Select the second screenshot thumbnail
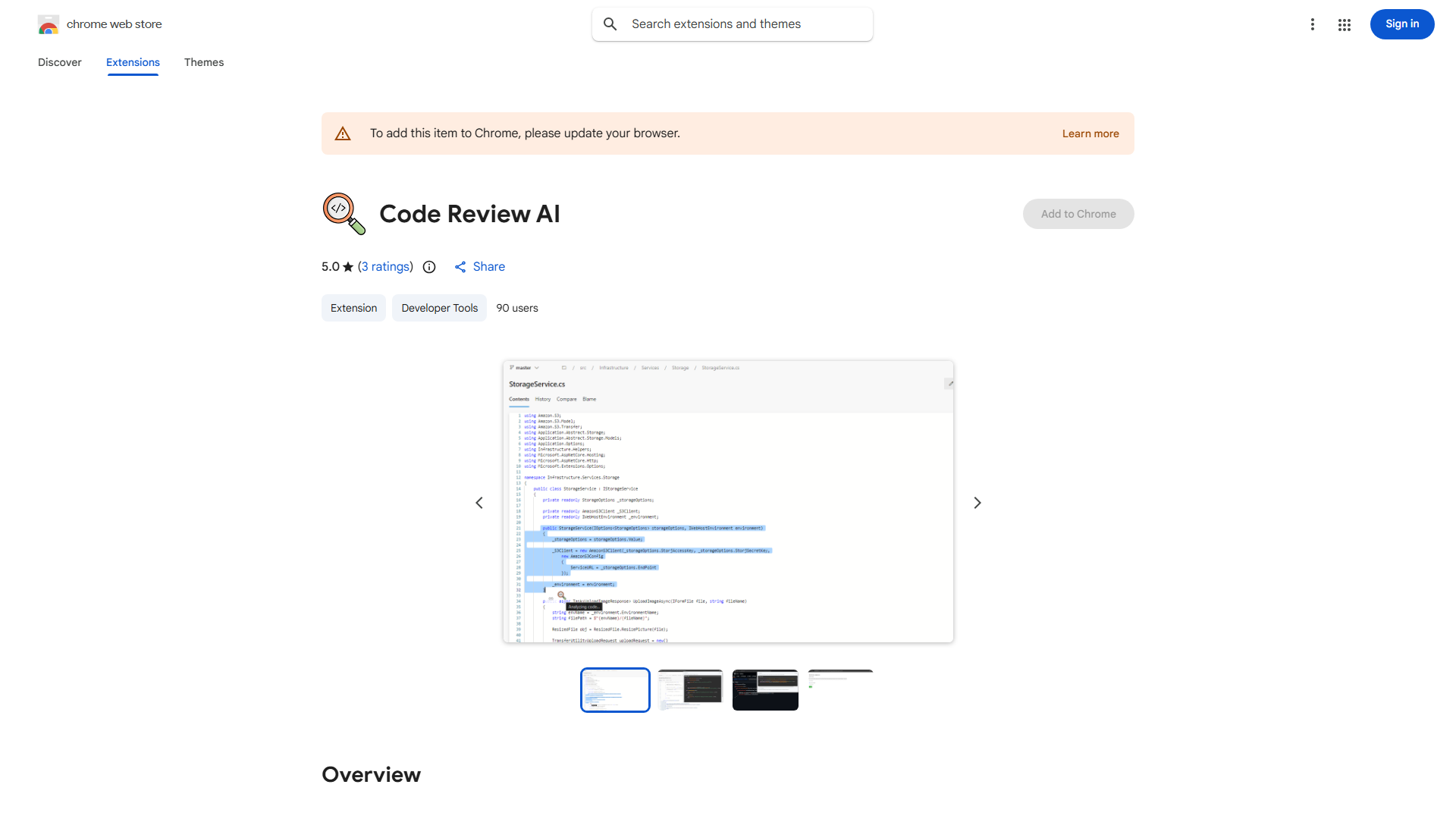Viewport: 1456px width, 819px height. [x=690, y=689]
